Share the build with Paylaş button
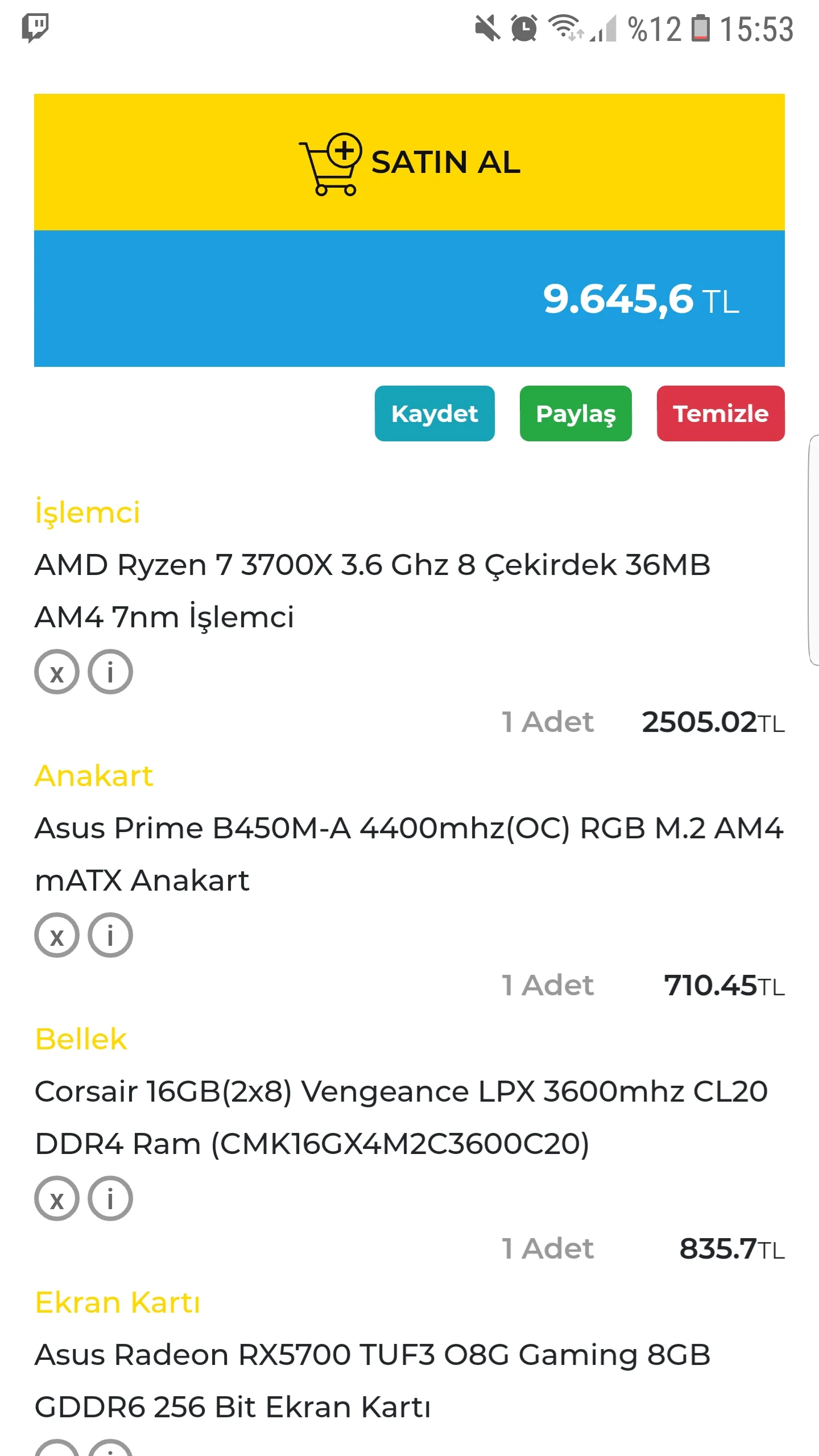Image resolution: width=819 pixels, height=1456 pixels. pos(576,413)
